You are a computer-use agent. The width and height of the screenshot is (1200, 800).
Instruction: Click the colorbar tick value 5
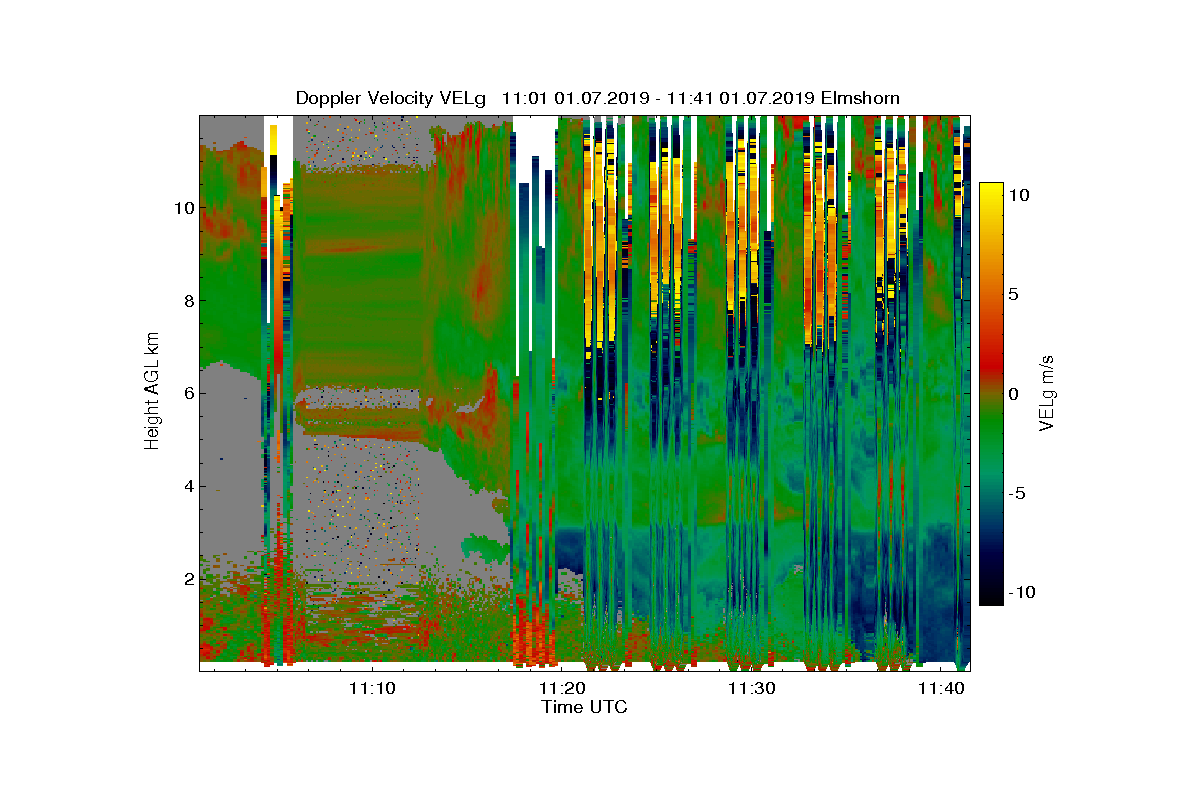(x=1013, y=295)
